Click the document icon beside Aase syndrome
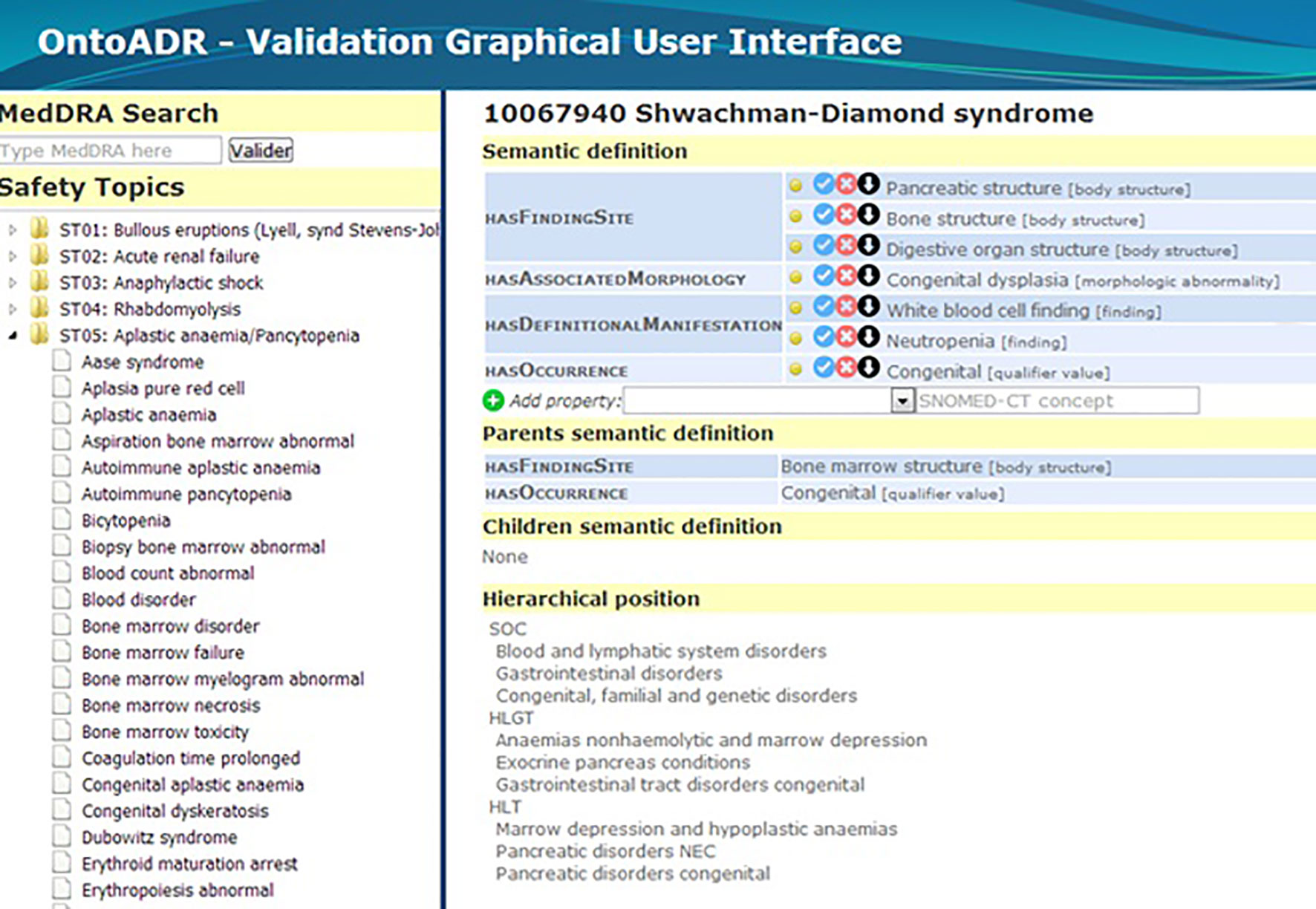Viewport: 1316px width, 909px height. point(62,361)
